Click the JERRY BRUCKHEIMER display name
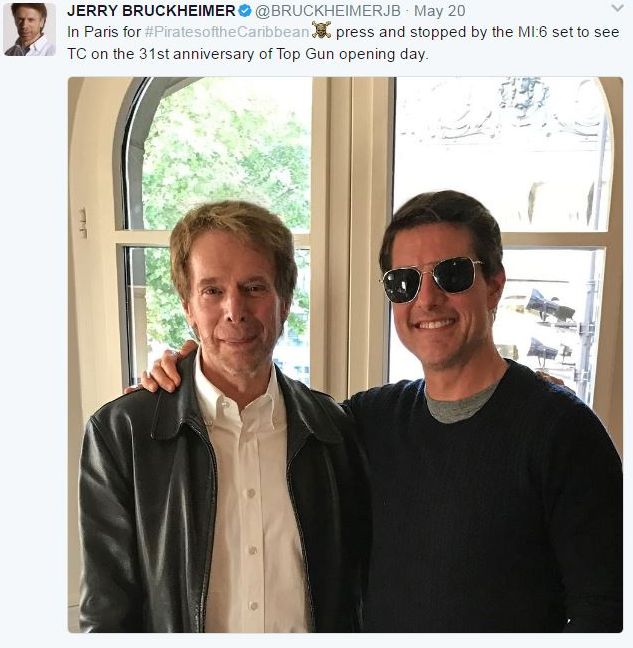 coord(151,11)
